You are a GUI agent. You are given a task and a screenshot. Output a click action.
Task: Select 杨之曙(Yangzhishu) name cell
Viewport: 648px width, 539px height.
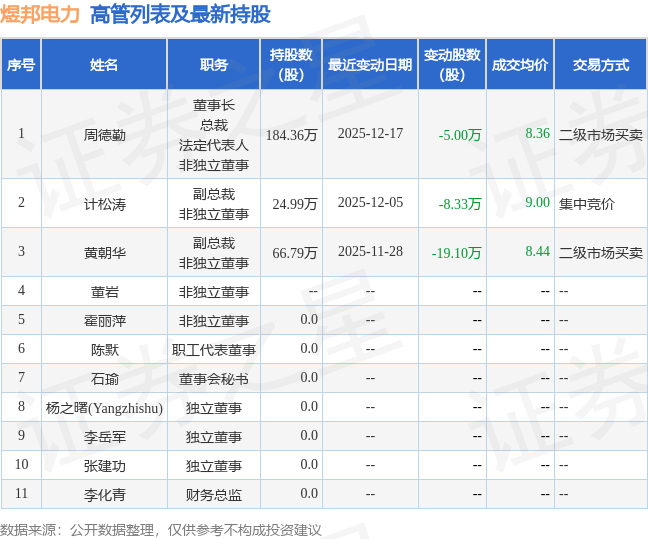click(x=104, y=408)
